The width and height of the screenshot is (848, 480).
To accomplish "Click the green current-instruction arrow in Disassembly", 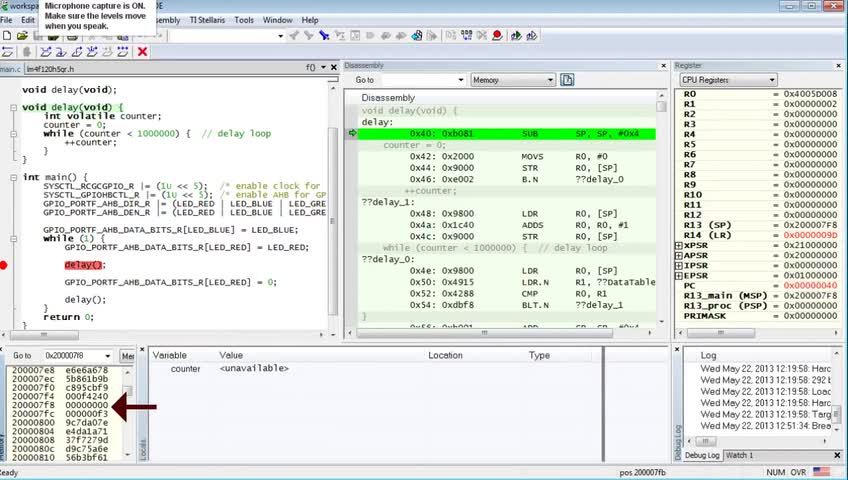I will [x=353, y=133].
